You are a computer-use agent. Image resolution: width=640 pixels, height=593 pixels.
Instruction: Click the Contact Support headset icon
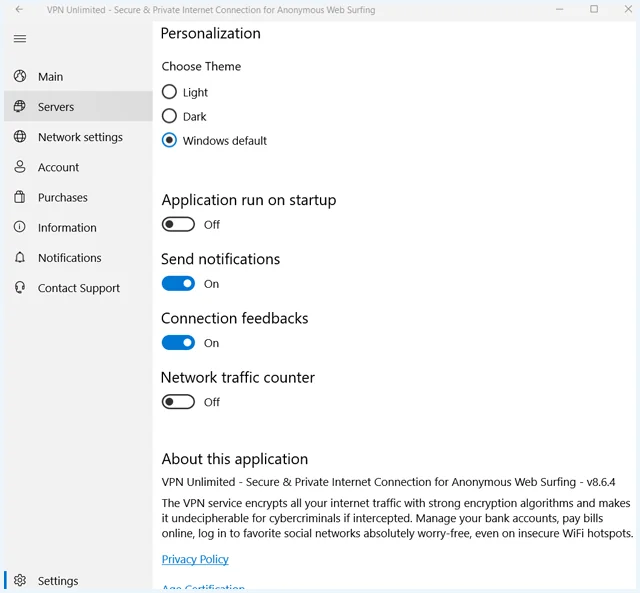point(20,288)
